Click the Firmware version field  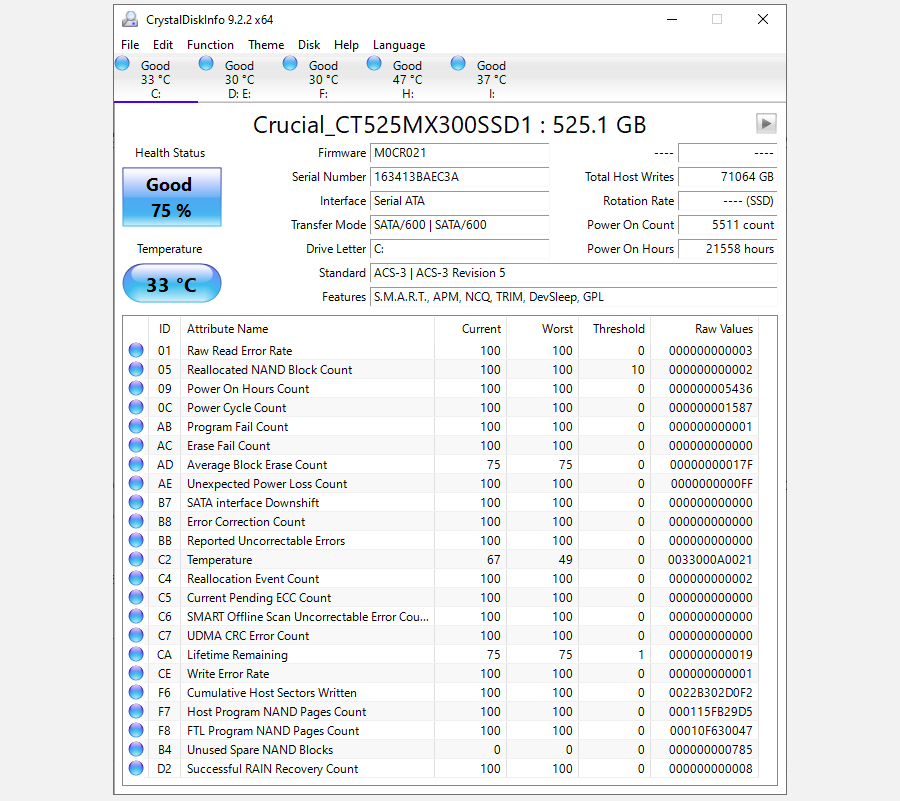click(459, 153)
